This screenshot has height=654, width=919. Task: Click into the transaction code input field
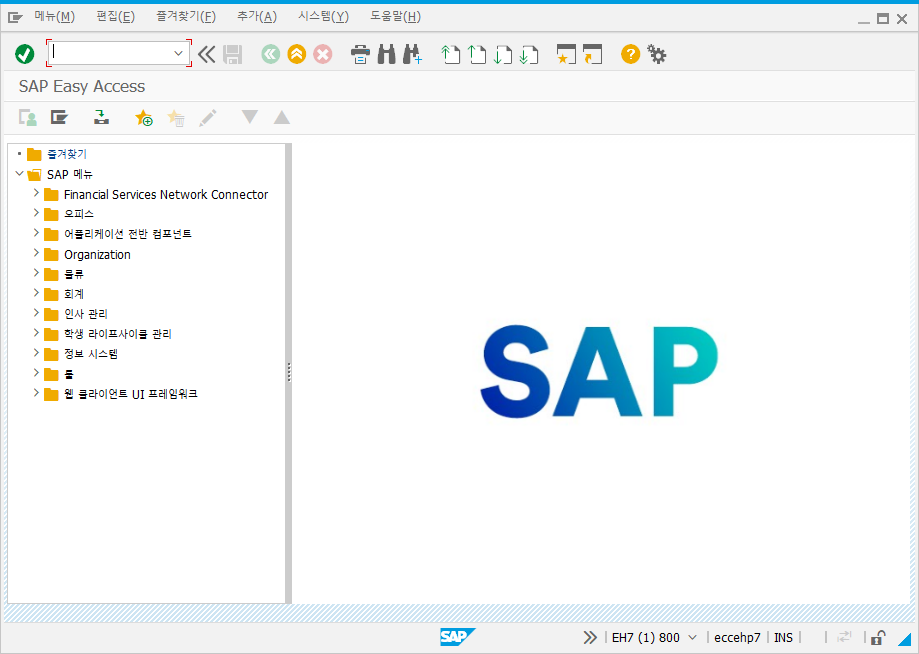pos(111,53)
